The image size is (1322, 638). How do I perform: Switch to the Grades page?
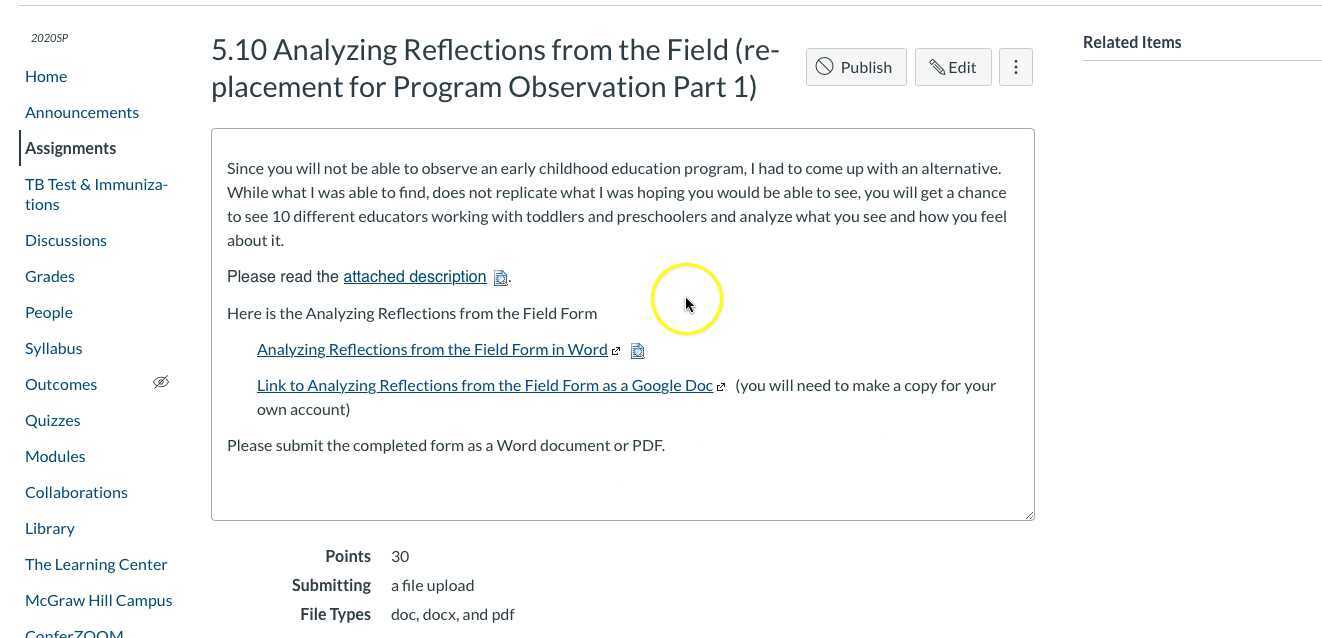coord(50,276)
